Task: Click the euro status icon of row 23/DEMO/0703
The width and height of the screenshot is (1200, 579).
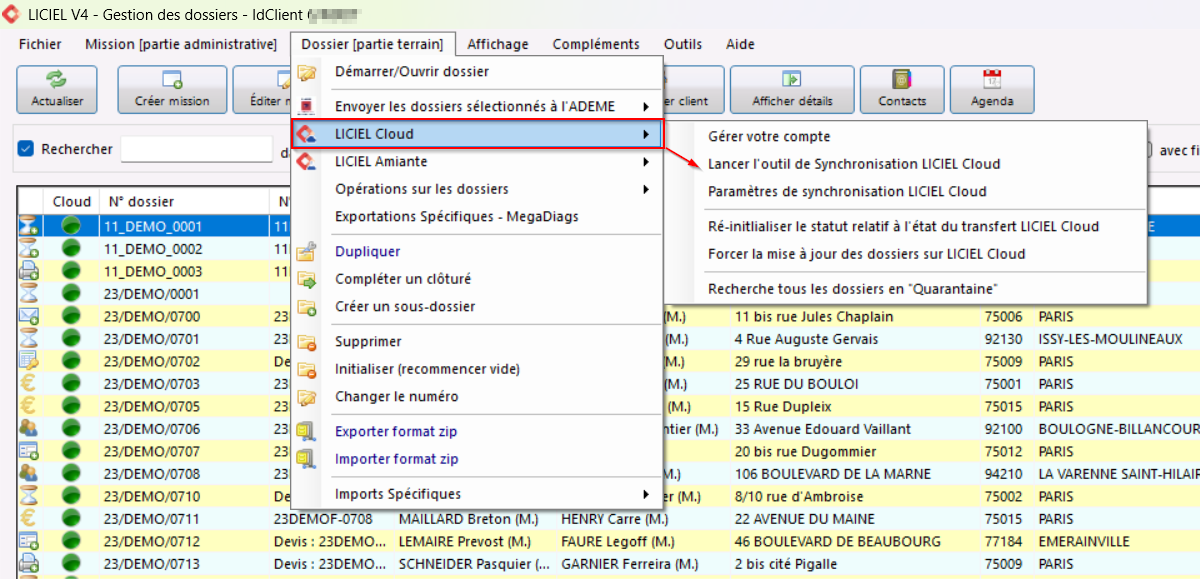Action: [29, 384]
